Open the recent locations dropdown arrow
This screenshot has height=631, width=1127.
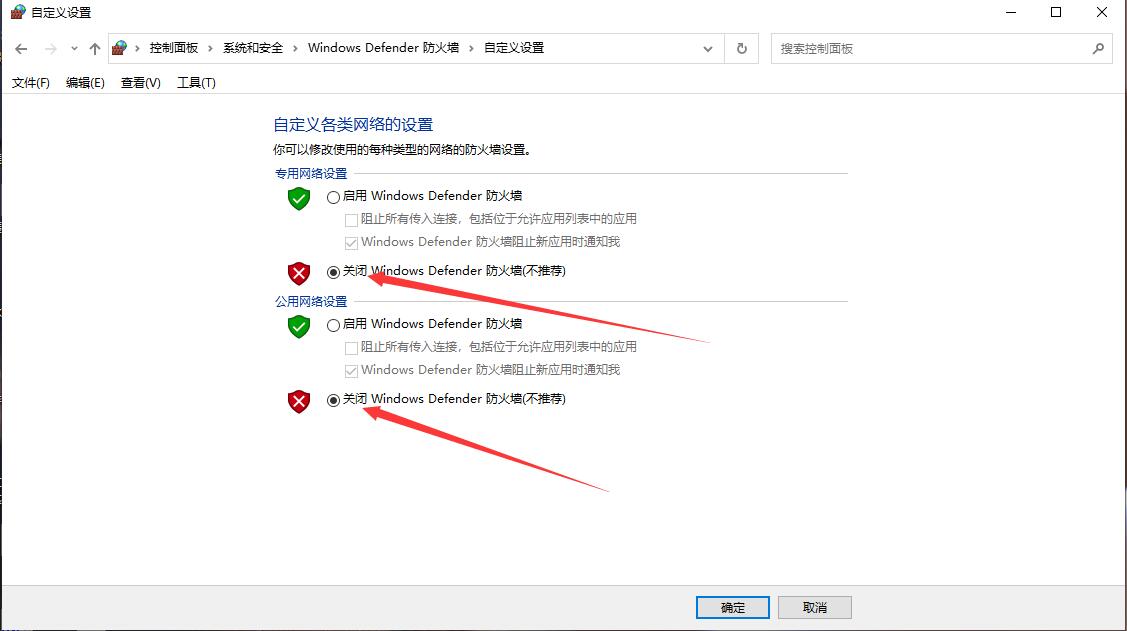(74, 49)
